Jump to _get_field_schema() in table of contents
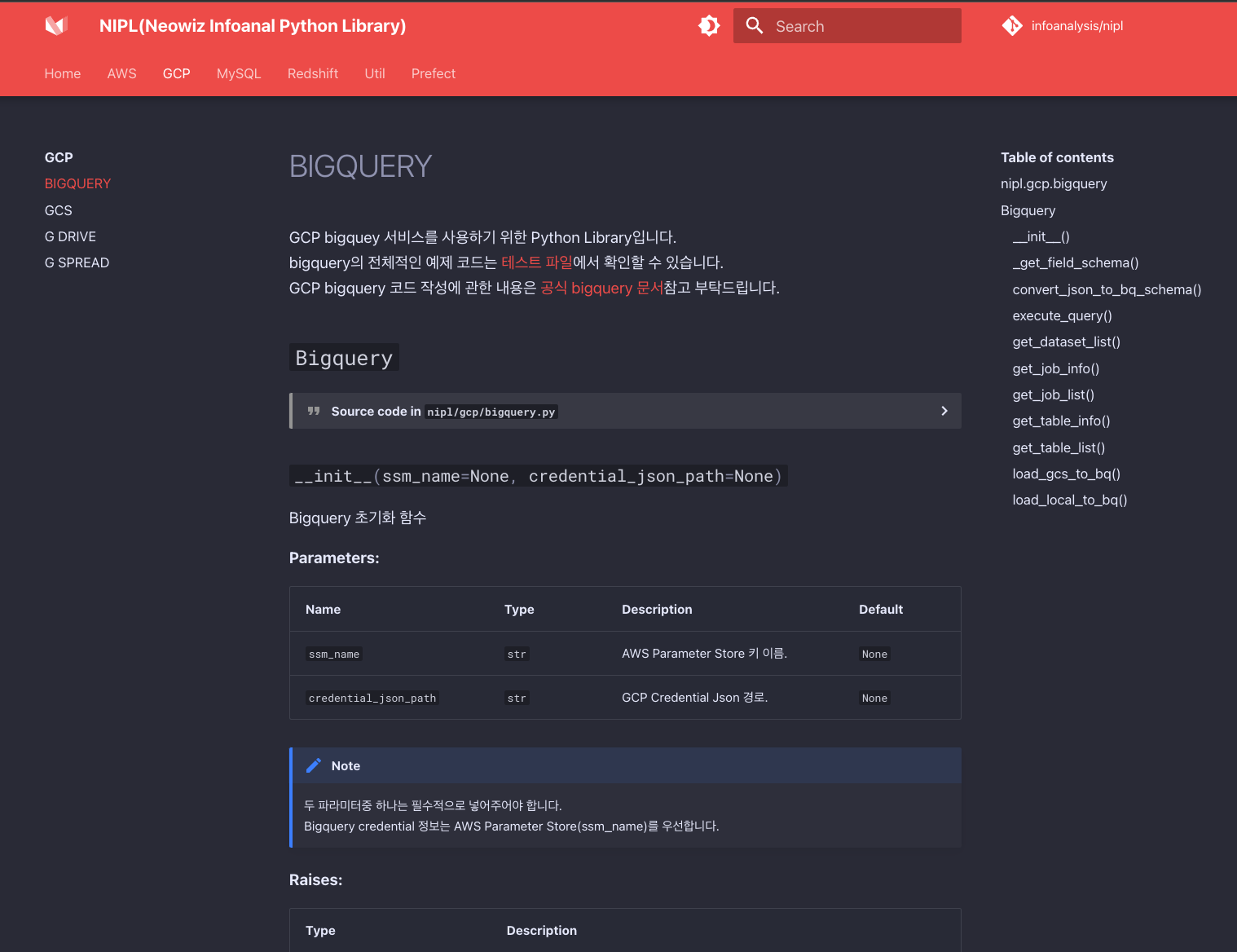Screen dimensions: 1237x952 coord(1076,262)
